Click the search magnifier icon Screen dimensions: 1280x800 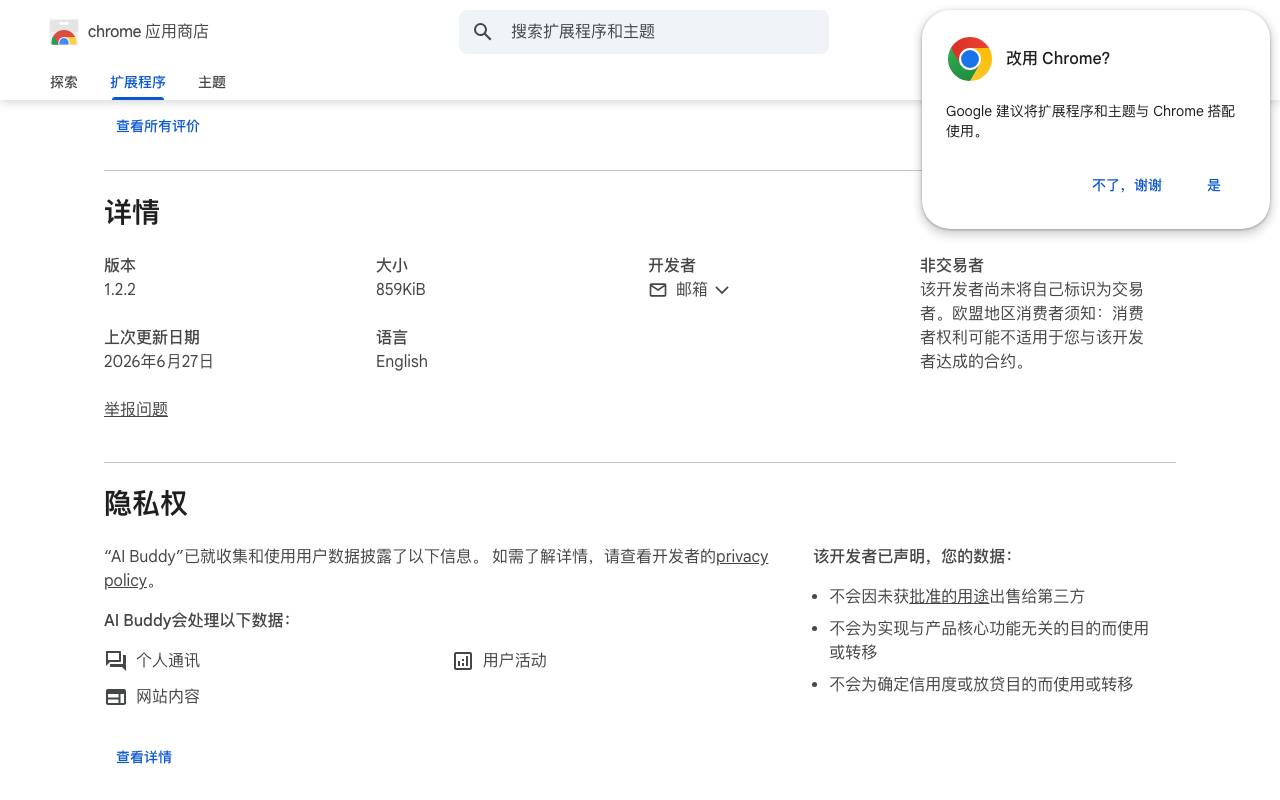[x=483, y=32]
